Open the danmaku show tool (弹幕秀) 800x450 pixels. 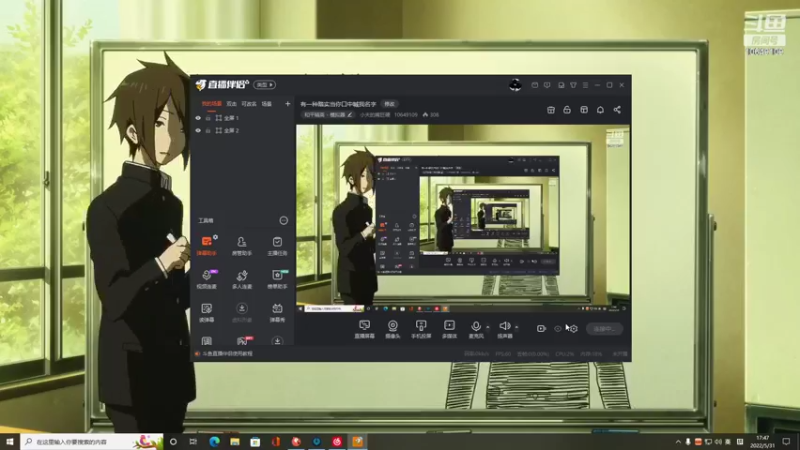(277, 312)
